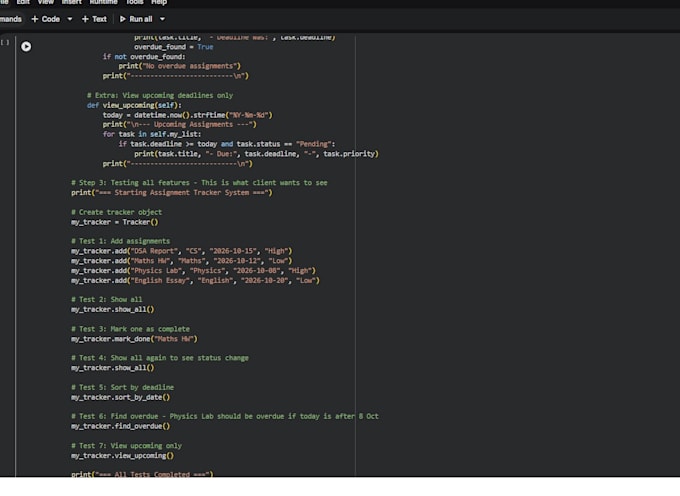Click the line 'if task.deadline >= today and task.status'
The height and width of the screenshot is (496, 680).
227,144
